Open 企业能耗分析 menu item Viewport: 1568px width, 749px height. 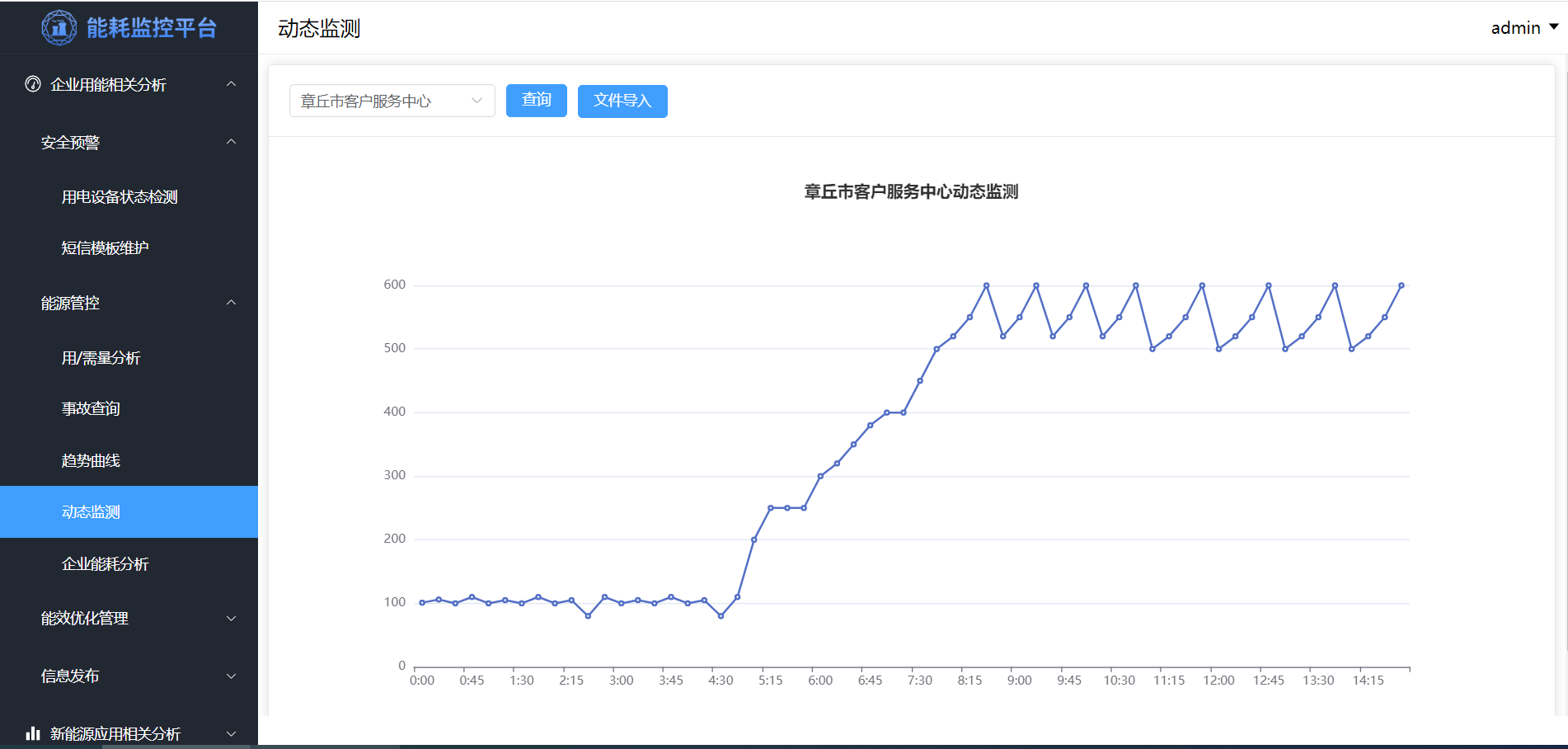click(x=105, y=563)
